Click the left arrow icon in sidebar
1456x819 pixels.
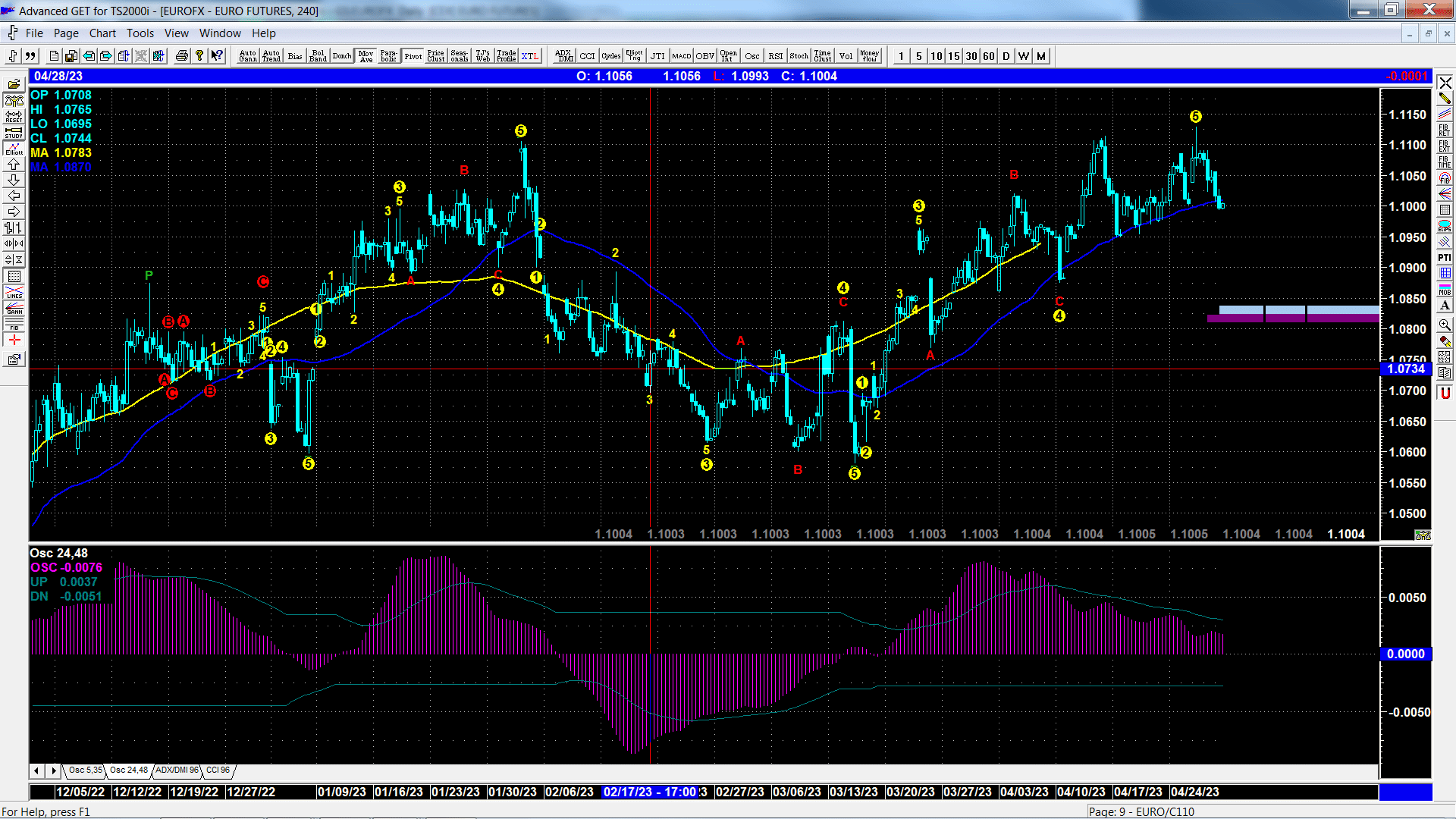click(x=14, y=196)
